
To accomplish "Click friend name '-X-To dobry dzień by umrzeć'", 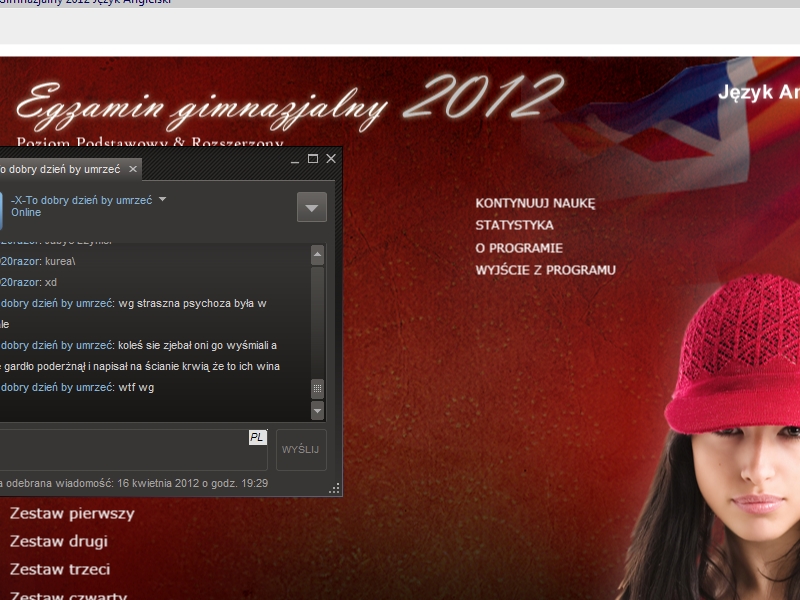I will pos(82,200).
